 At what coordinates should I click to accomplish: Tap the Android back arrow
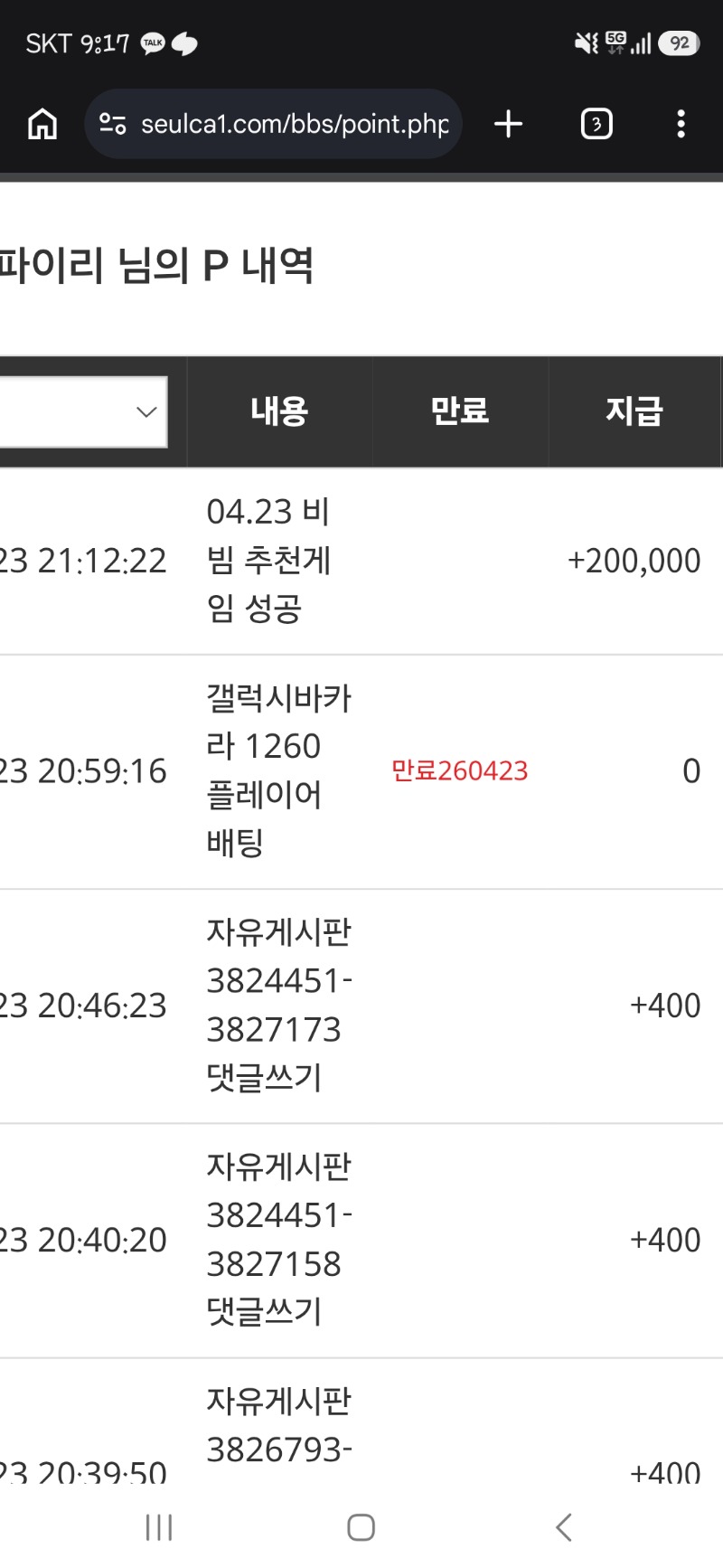564,1527
